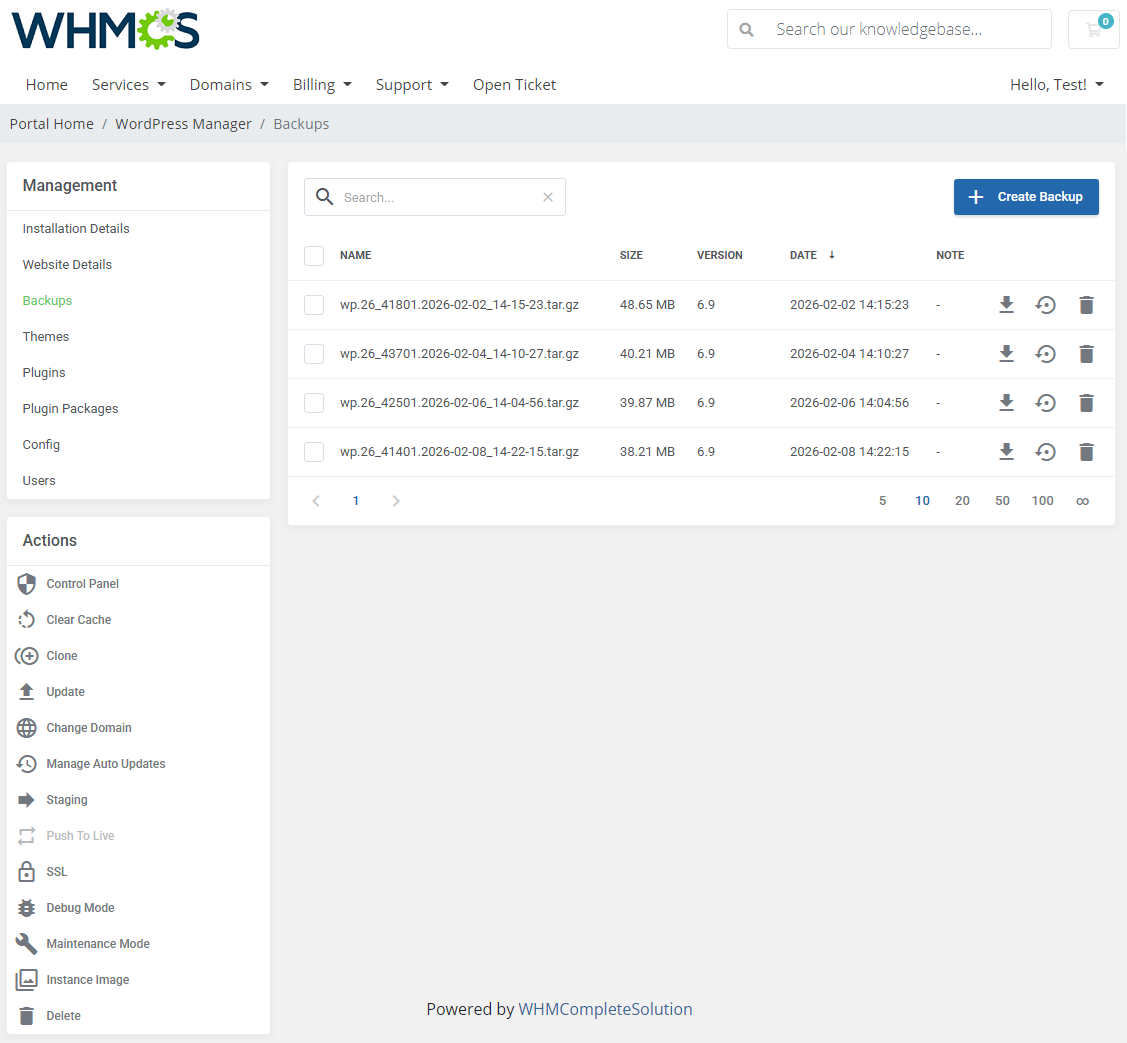Delete the wp.26_41401 backup file
The width and height of the screenshot is (1127, 1043).
[x=1087, y=452]
